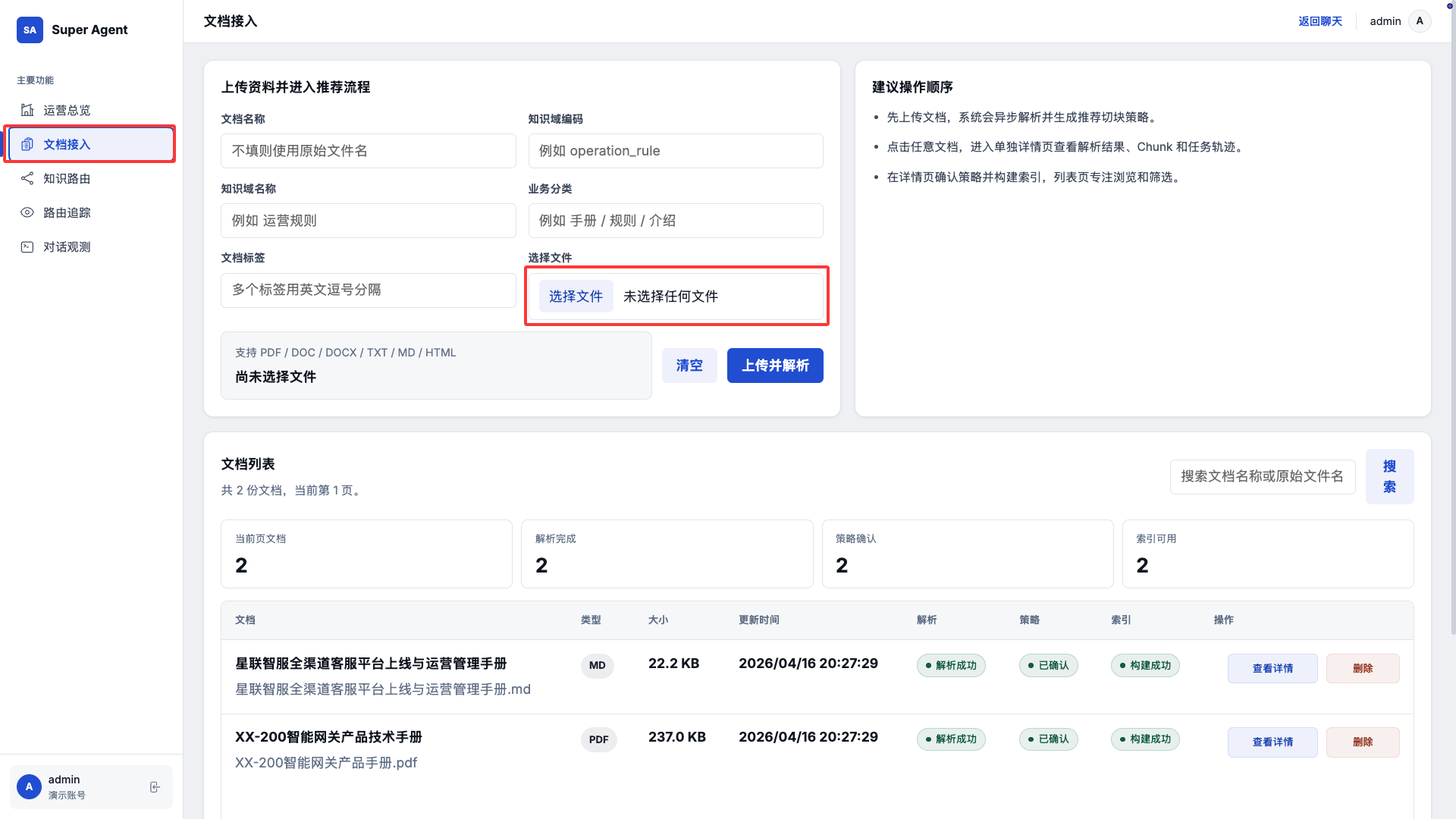
Task: Click the 选择文件 file chooser button
Action: (x=576, y=297)
